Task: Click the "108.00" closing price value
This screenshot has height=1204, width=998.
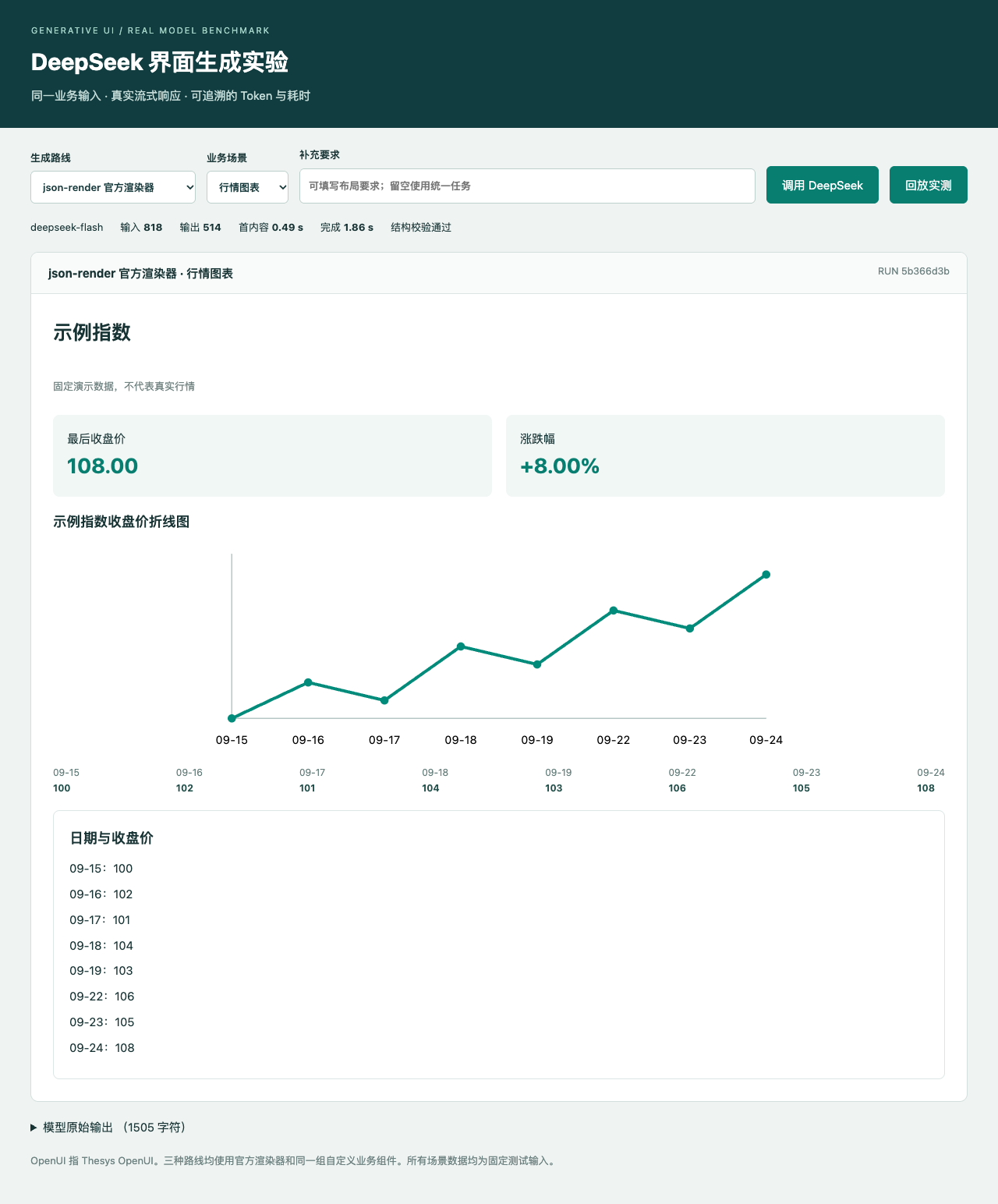Action: [x=102, y=466]
